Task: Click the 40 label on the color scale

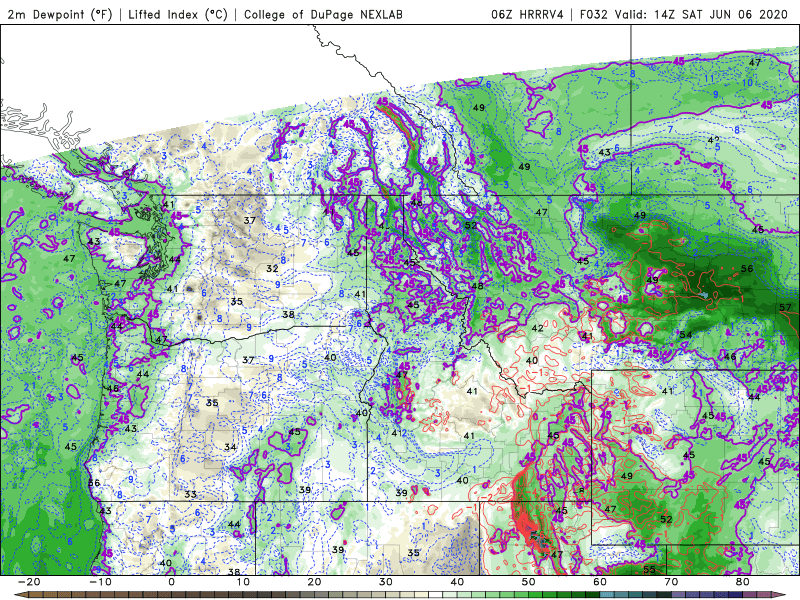Action: tap(457, 582)
